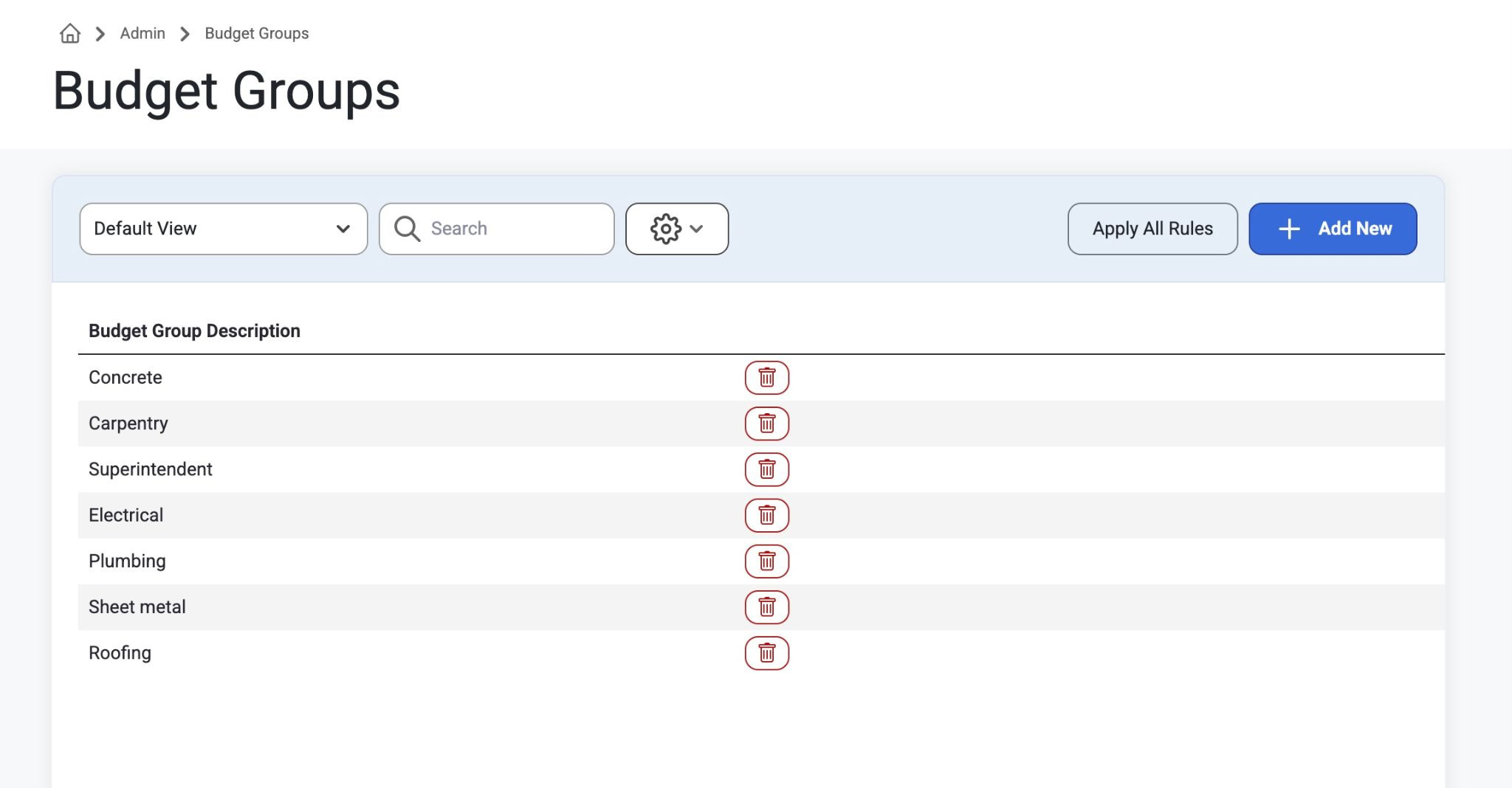Open Budget Groups breadcrumb link
Screen dimensions: 1512x788
[257, 33]
